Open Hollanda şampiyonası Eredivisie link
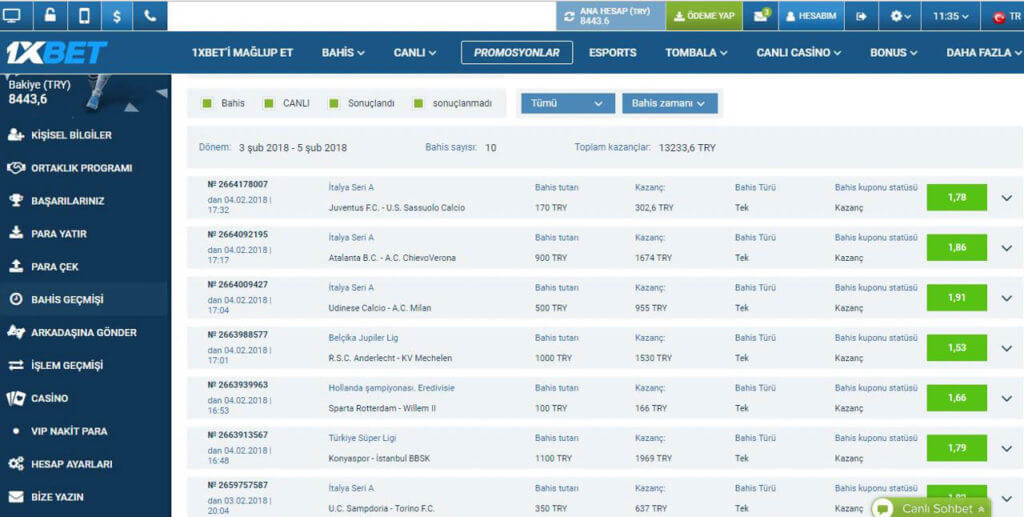The width and height of the screenshot is (1024, 517). (x=392, y=388)
